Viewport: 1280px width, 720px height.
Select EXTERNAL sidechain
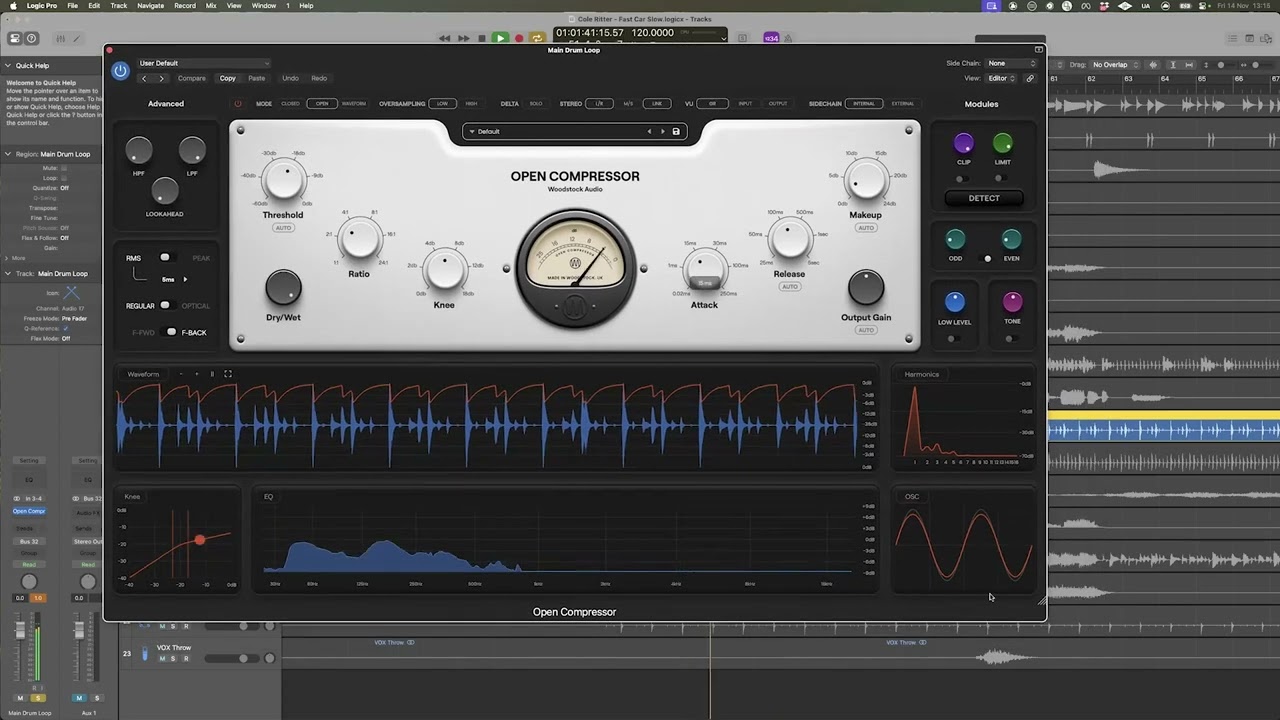(903, 103)
